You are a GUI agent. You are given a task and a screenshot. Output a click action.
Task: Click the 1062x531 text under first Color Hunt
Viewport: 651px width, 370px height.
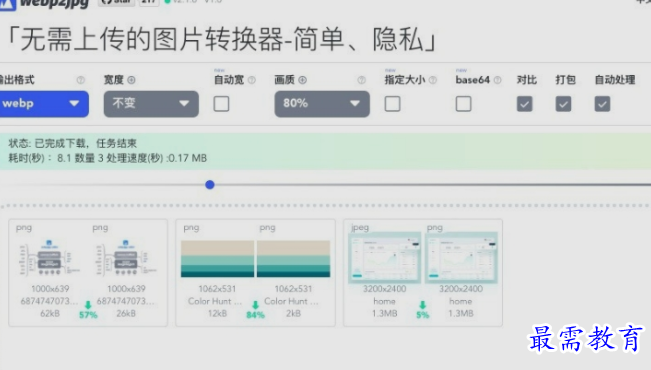(217, 289)
